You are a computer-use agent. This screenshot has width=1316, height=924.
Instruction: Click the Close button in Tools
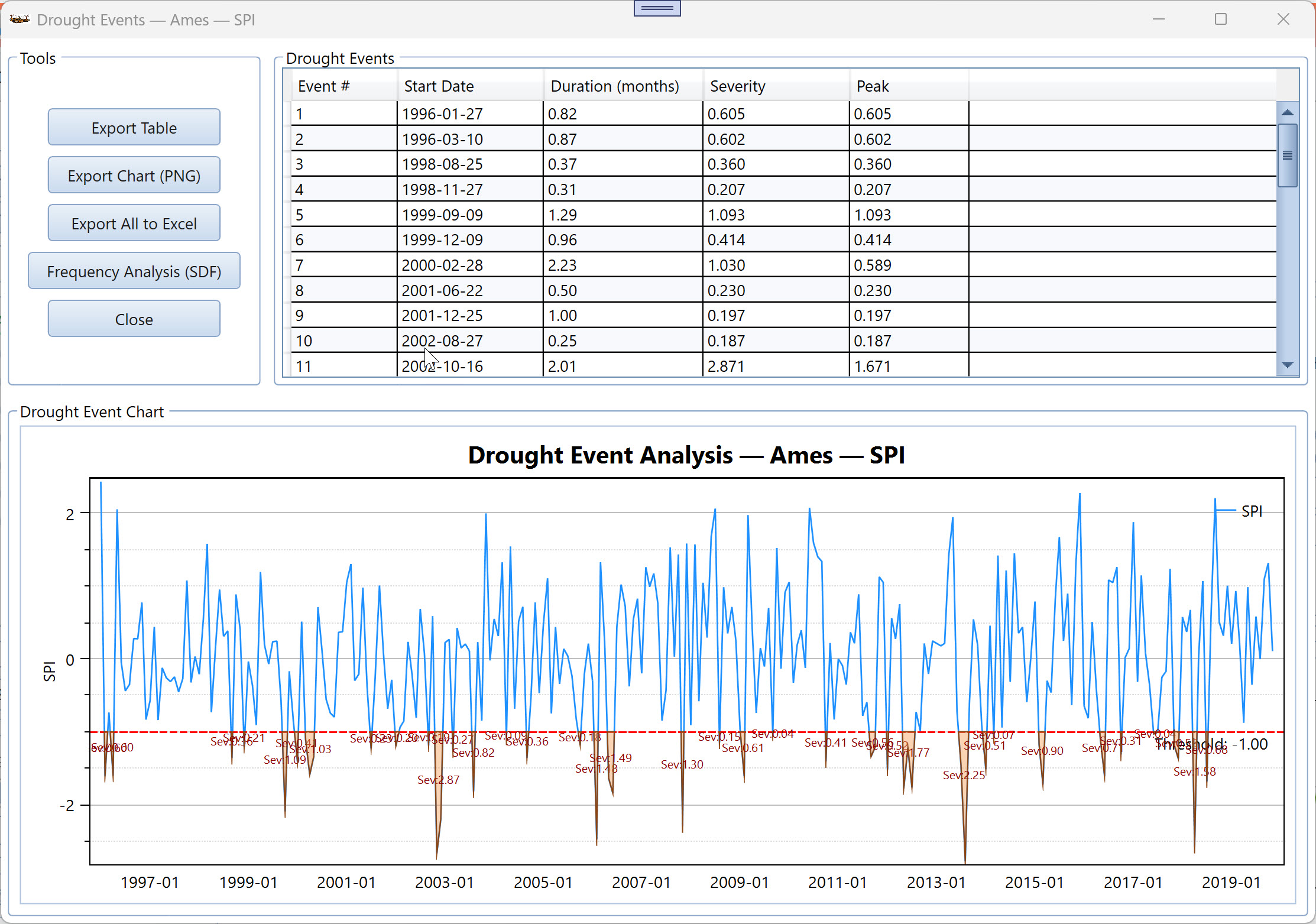click(134, 319)
